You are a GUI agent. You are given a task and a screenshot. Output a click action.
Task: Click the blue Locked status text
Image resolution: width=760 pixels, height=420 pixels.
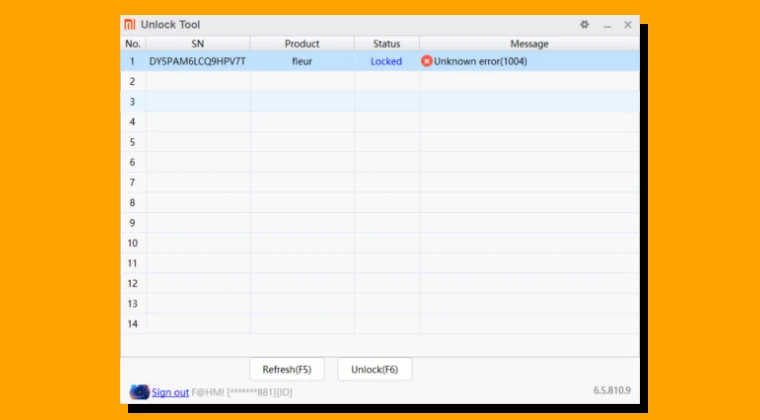pyautogui.click(x=386, y=61)
